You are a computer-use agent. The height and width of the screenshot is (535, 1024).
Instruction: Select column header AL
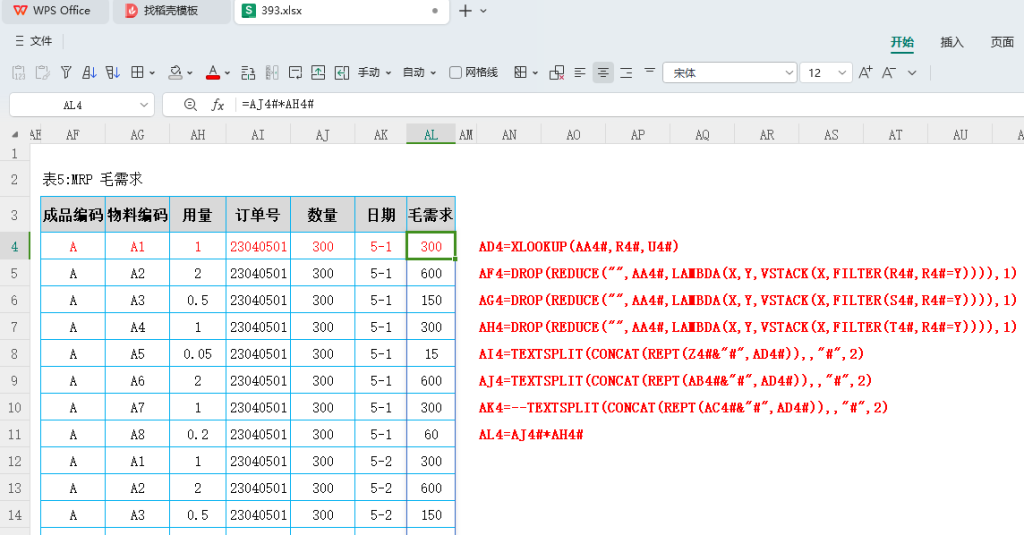pos(431,135)
